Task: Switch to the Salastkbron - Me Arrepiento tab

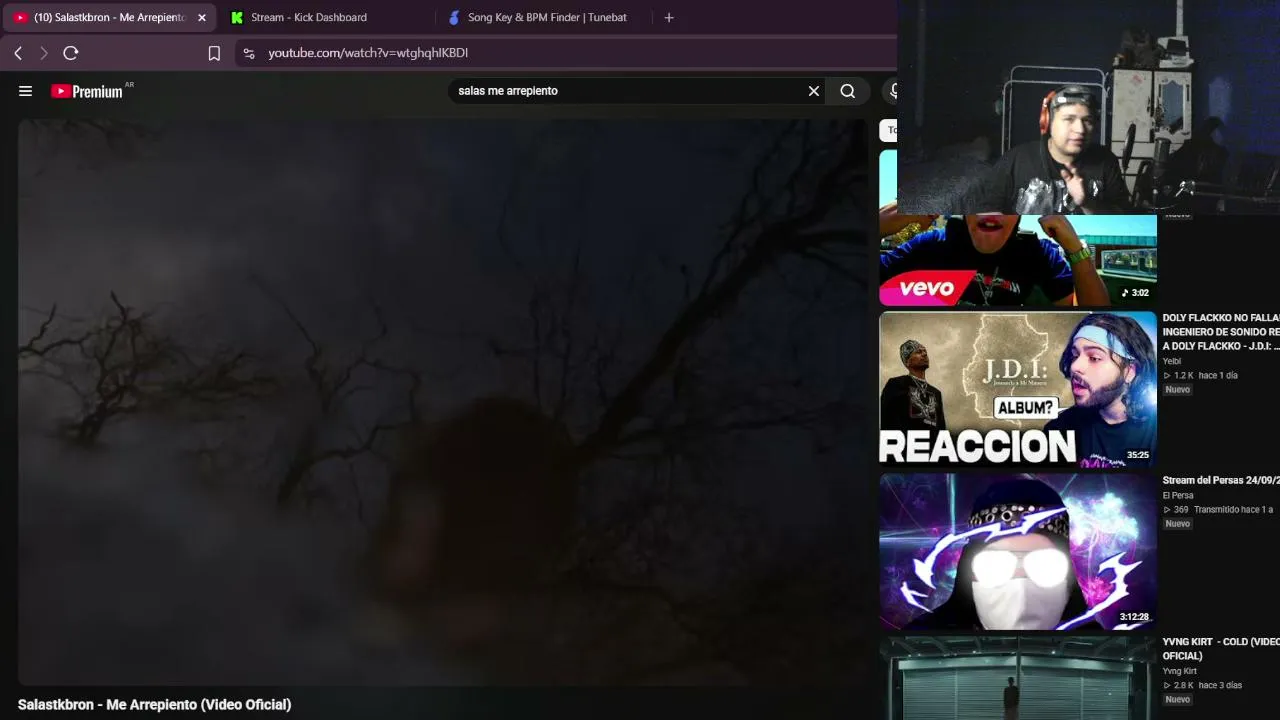Action: [110, 17]
